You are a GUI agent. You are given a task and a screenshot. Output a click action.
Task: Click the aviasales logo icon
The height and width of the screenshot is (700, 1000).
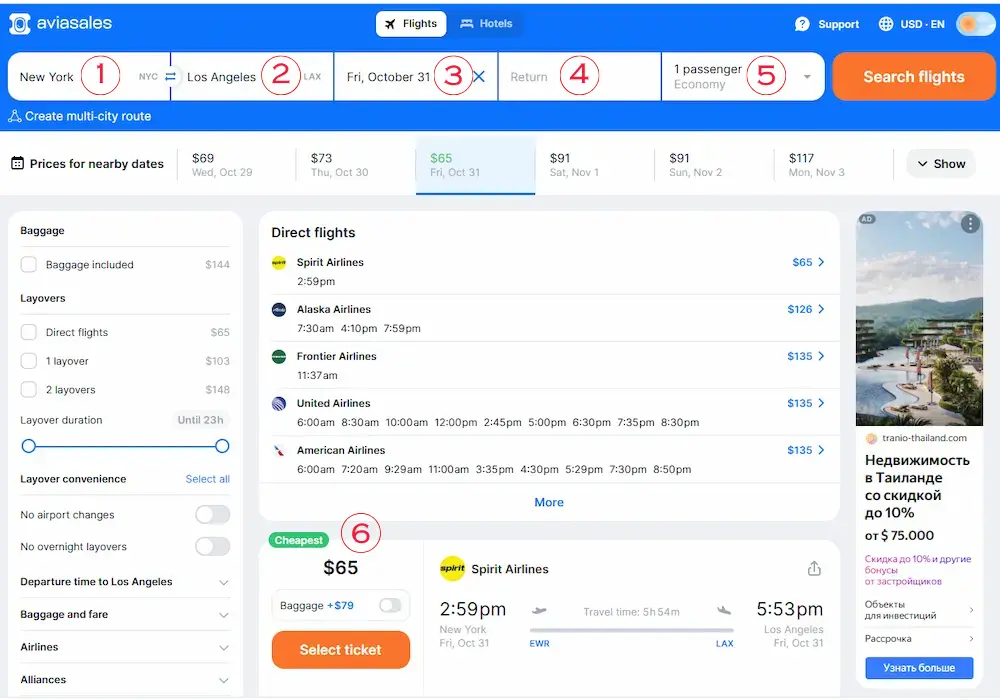[20, 24]
